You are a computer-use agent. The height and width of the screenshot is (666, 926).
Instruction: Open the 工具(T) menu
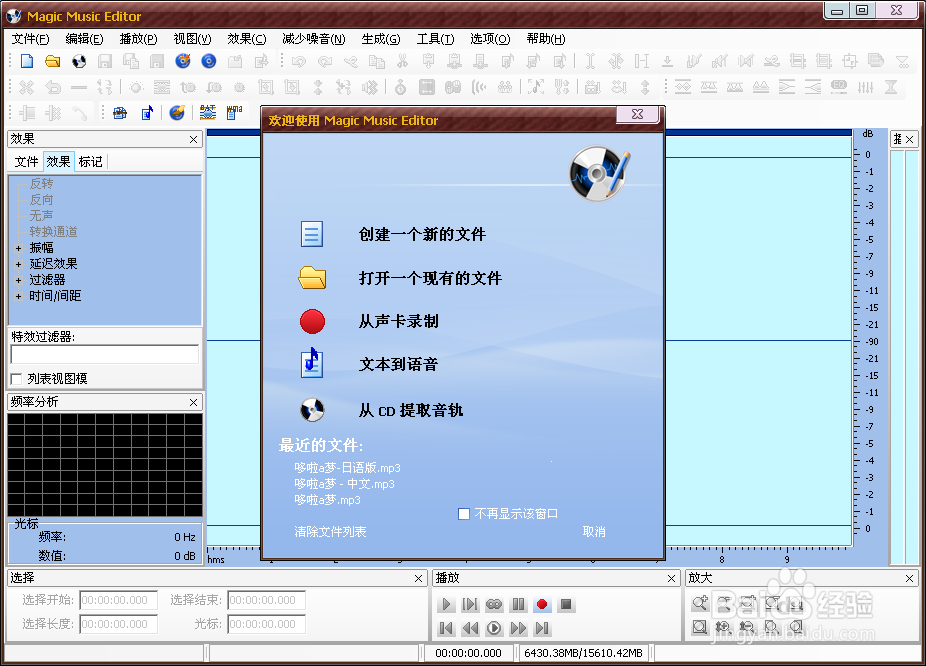coord(435,39)
